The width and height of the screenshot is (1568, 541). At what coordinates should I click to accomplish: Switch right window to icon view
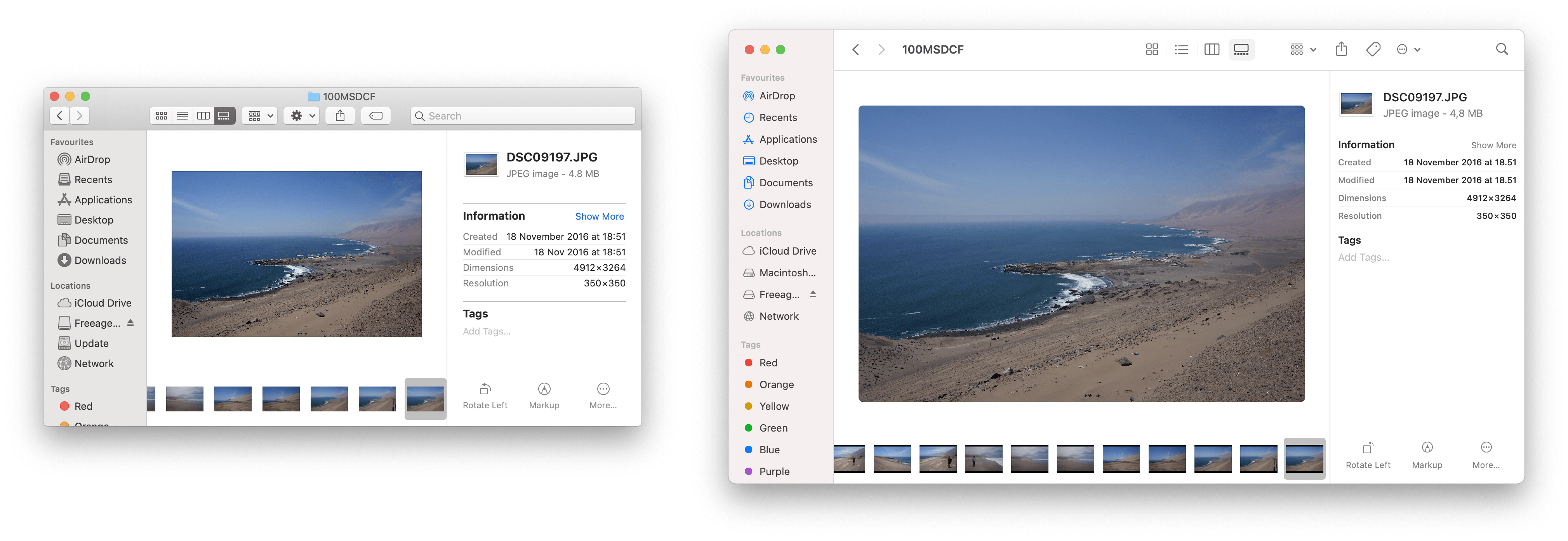(x=1152, y=49)
